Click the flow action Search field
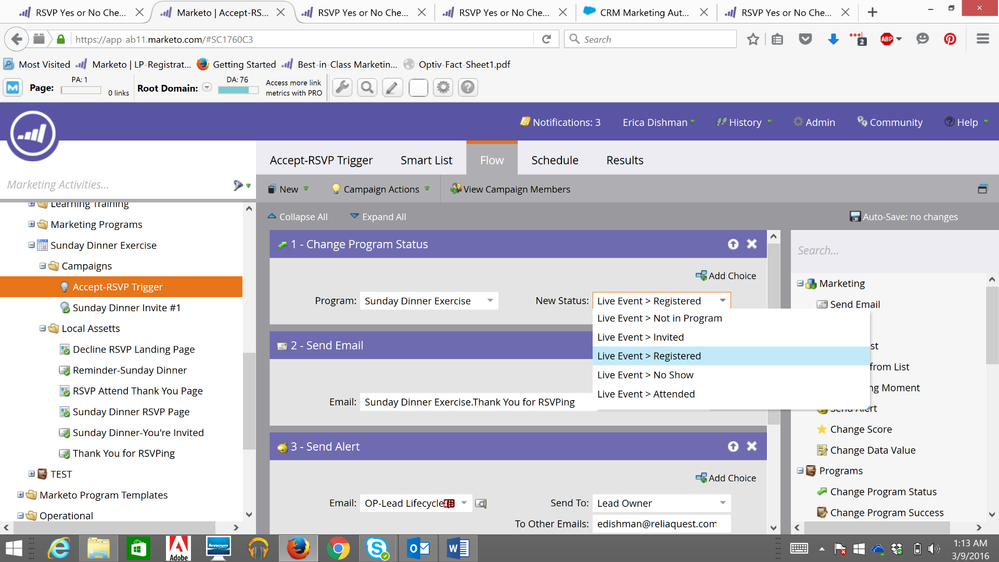Screen dimensions: 999x562 (x=891, y=250)
